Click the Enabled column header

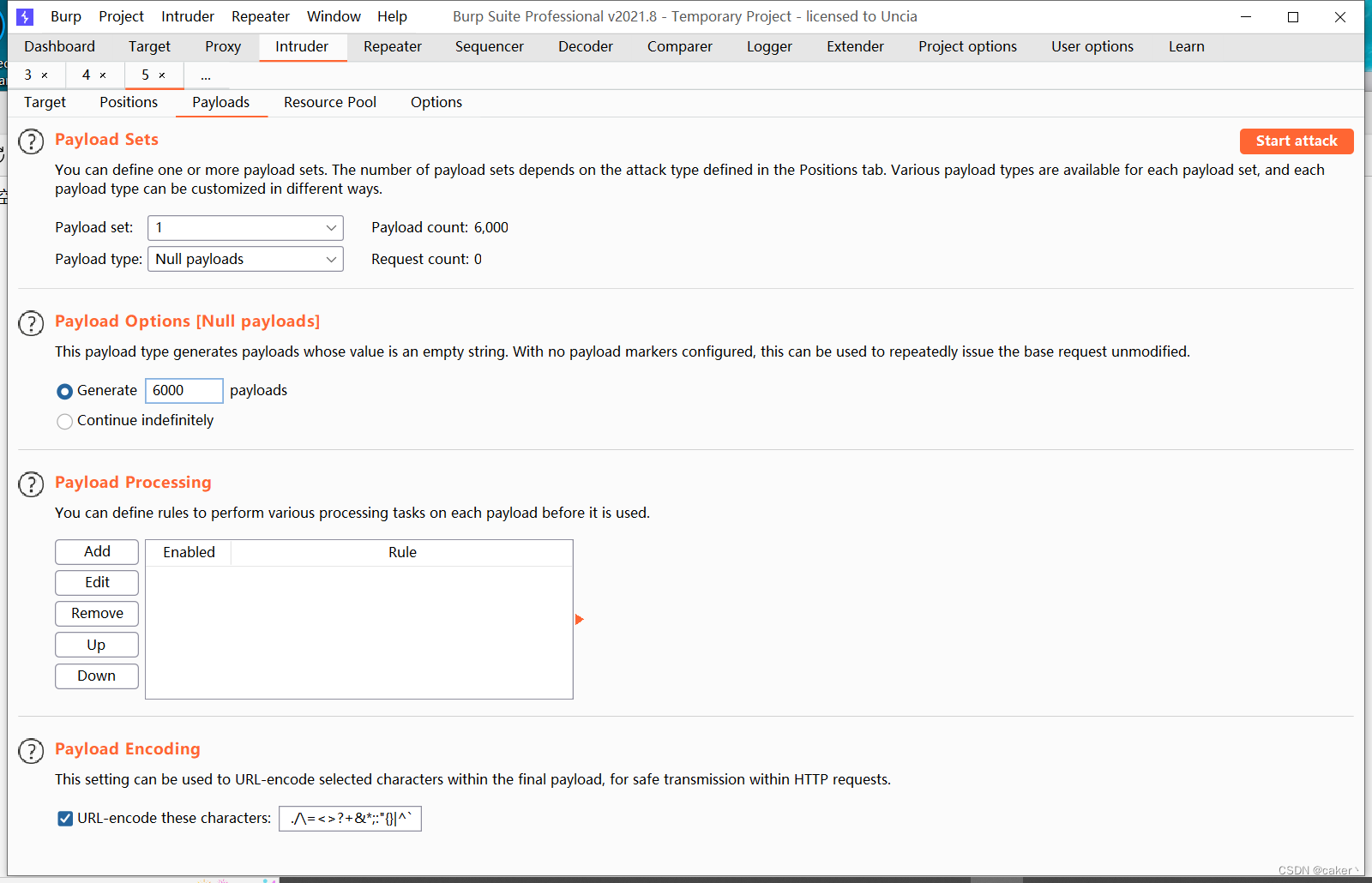[189, 553]
